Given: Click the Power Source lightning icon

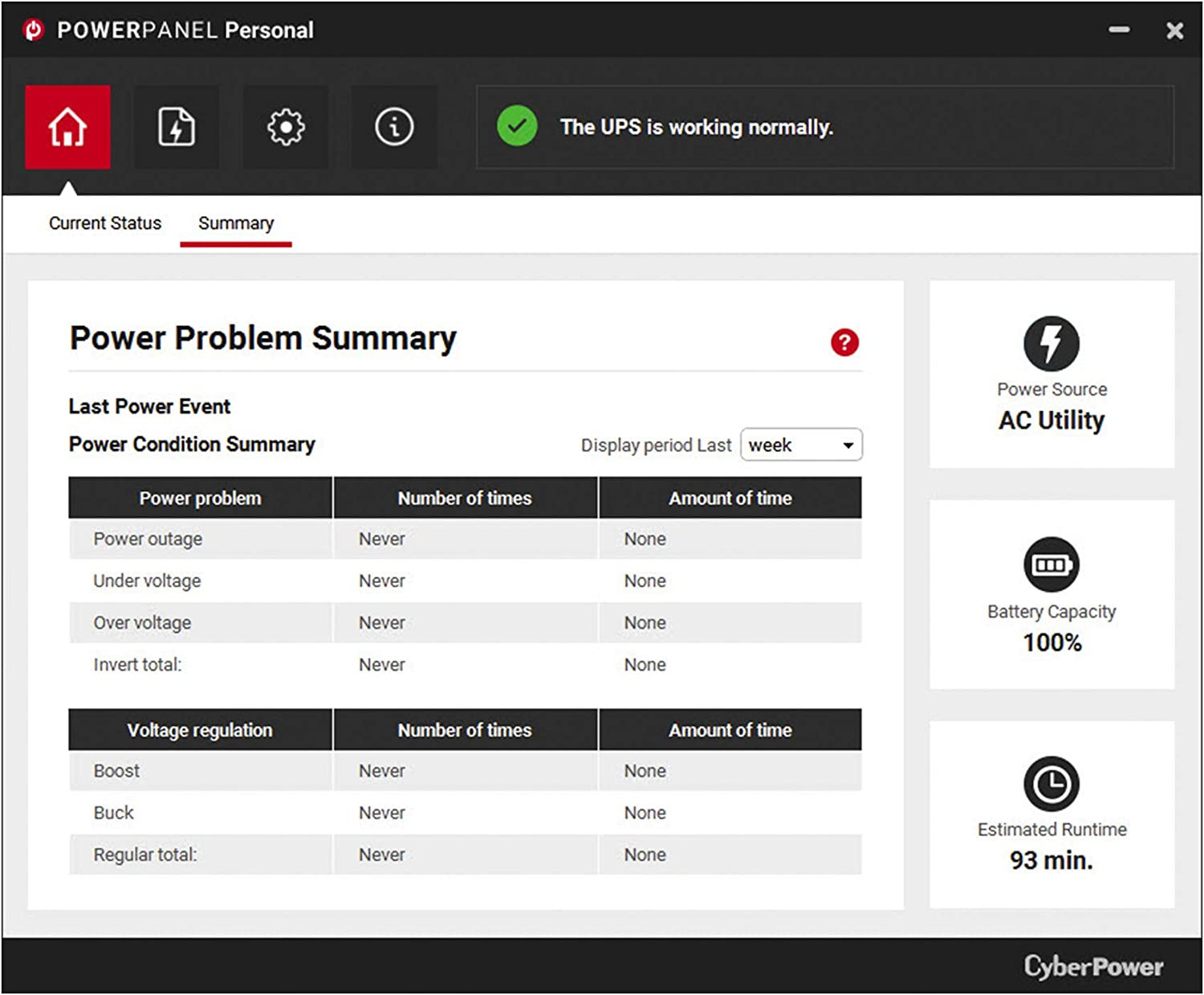Looking at the screenshot, I should [1051, 344].
